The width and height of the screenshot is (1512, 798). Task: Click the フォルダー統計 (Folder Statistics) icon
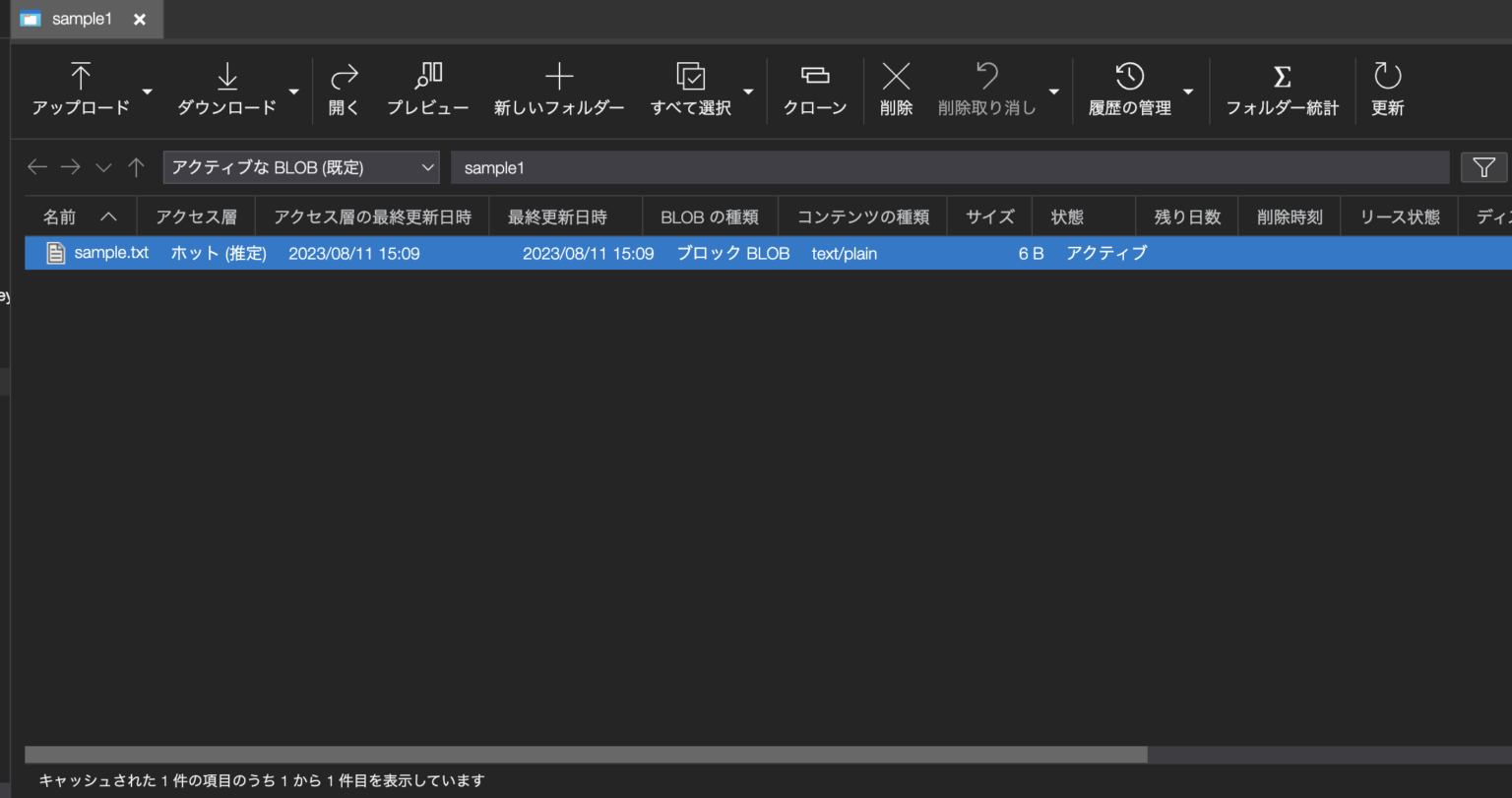point(1282,89)
